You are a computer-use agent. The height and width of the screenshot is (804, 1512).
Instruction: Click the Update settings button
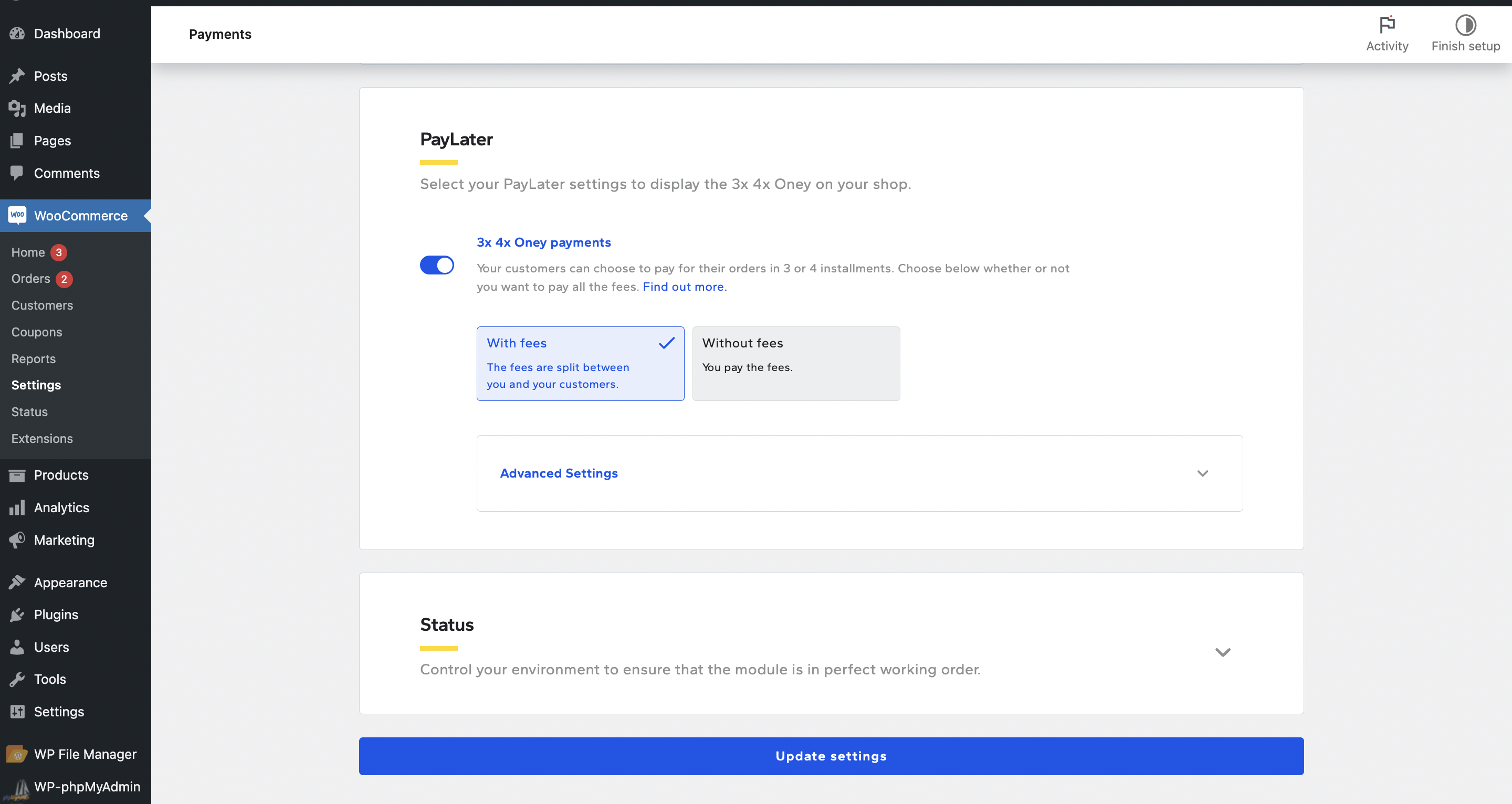tap(831, 756)
